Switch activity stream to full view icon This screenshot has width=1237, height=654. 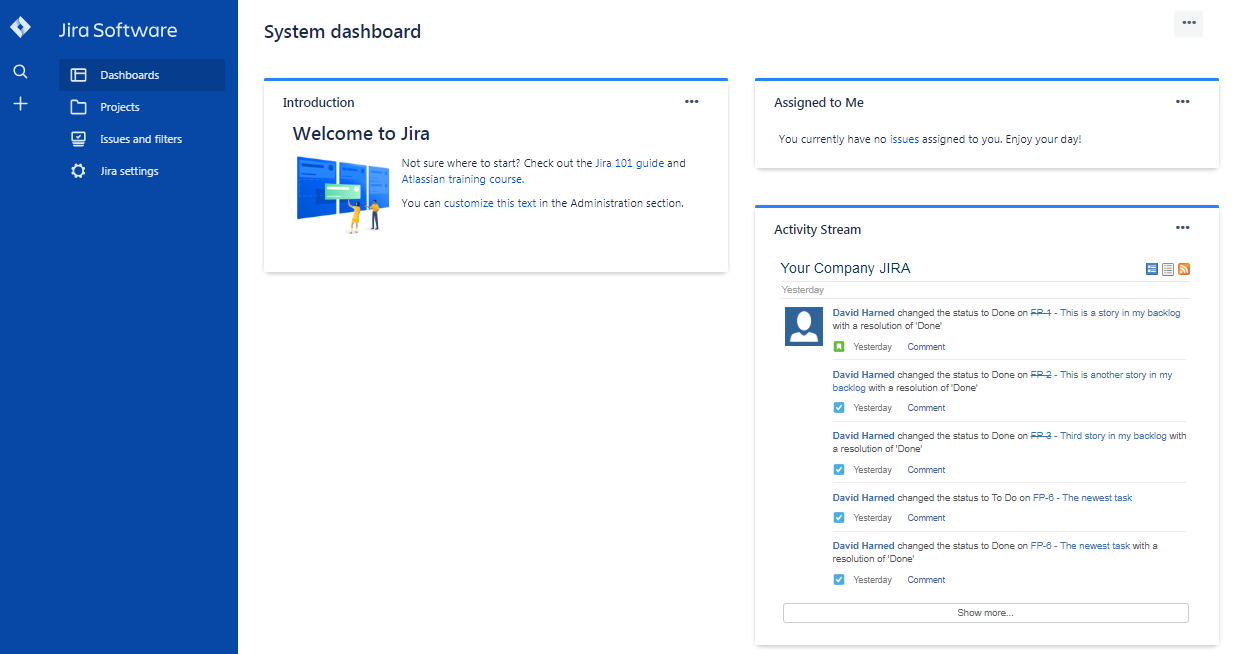tap(1152, 269)
